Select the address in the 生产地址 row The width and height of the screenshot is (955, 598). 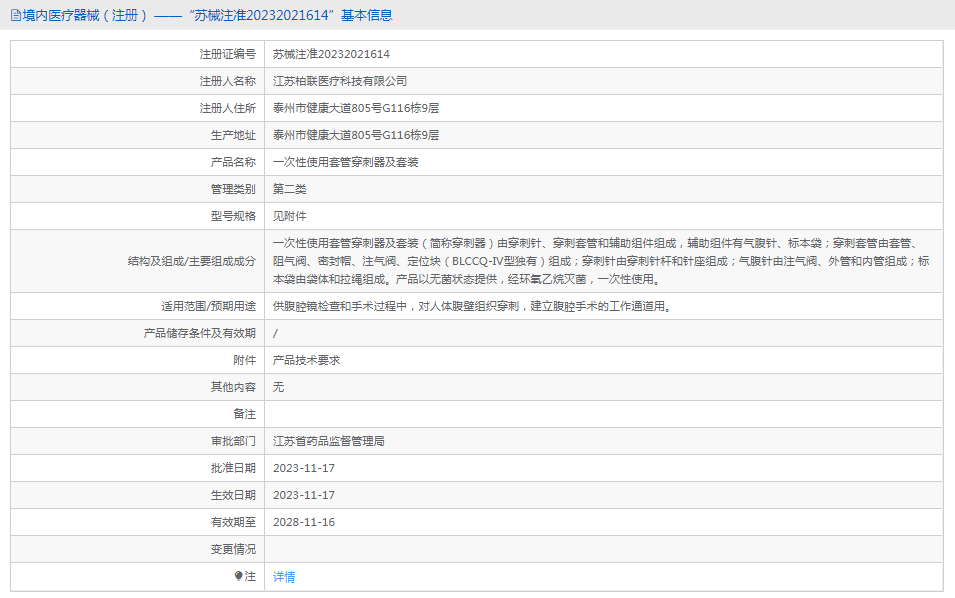(356, 135)
